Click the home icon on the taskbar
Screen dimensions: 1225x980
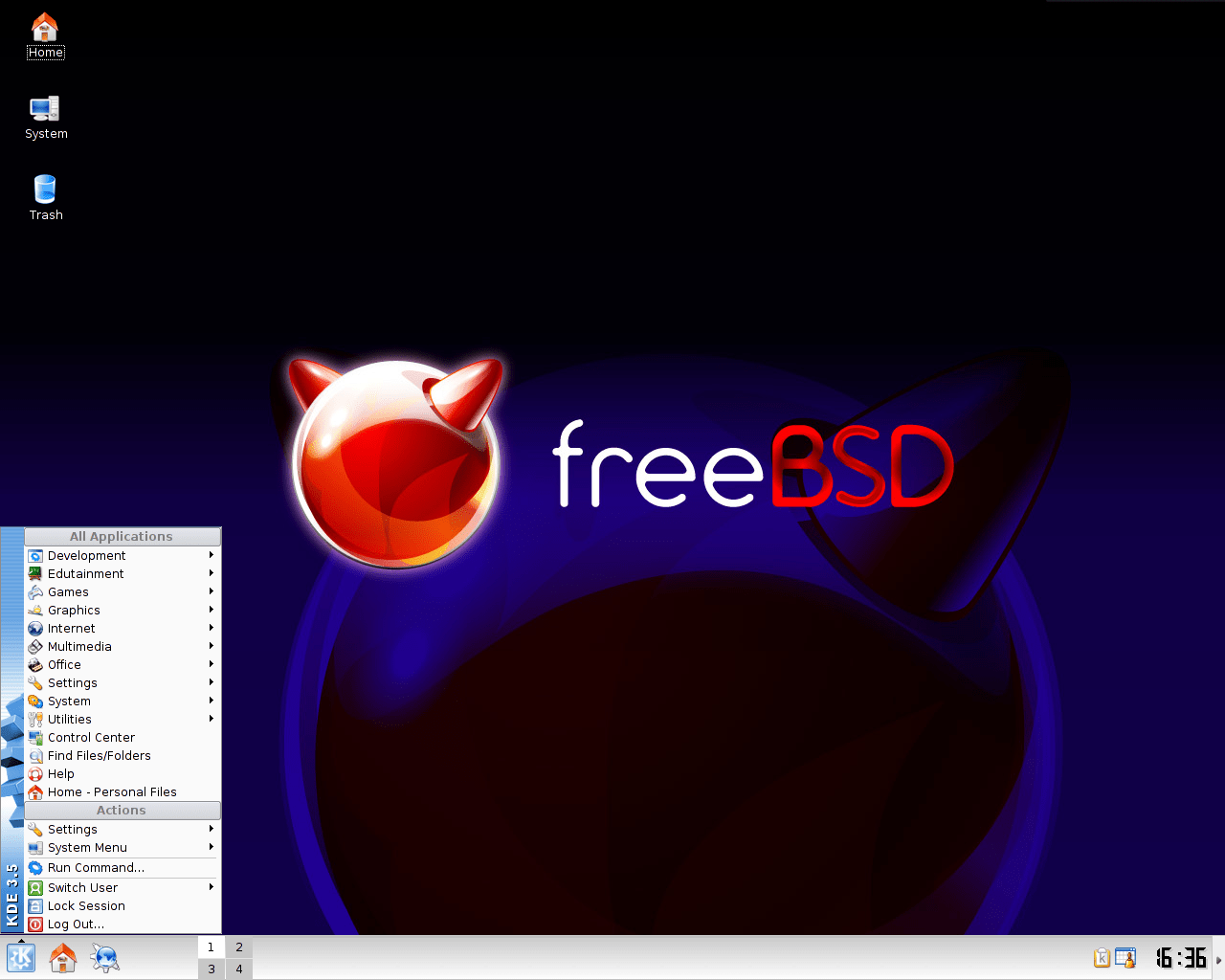pos(62,957)
